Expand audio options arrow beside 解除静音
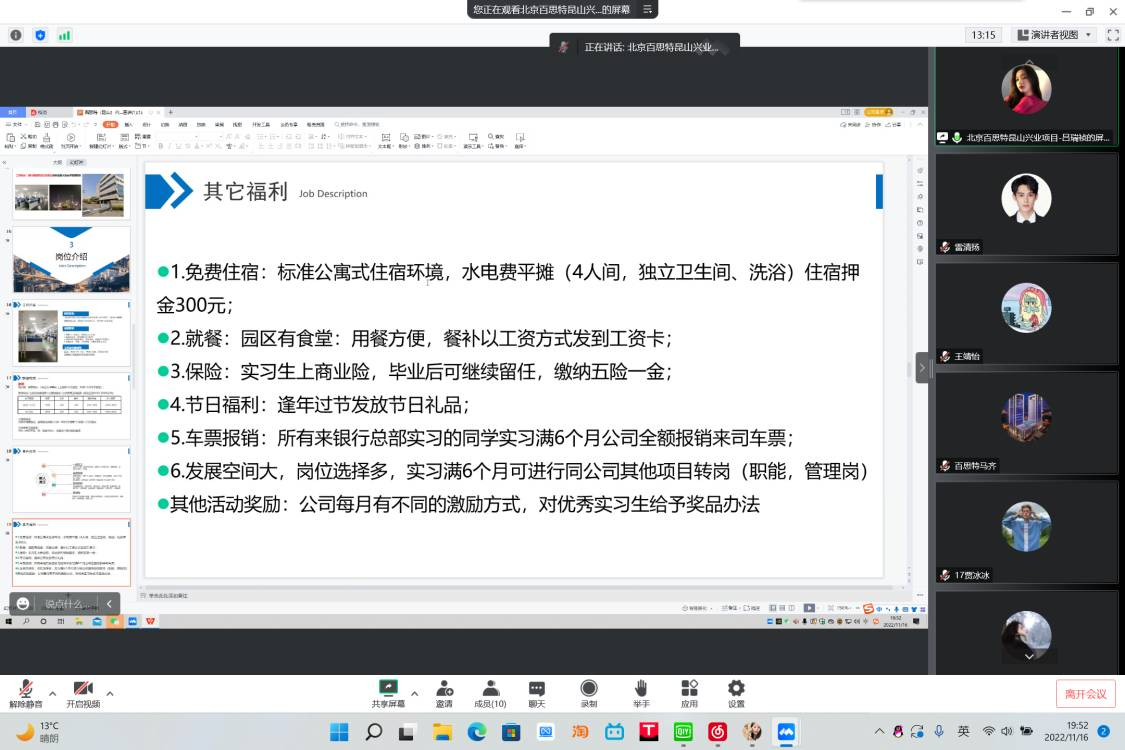 52,693
